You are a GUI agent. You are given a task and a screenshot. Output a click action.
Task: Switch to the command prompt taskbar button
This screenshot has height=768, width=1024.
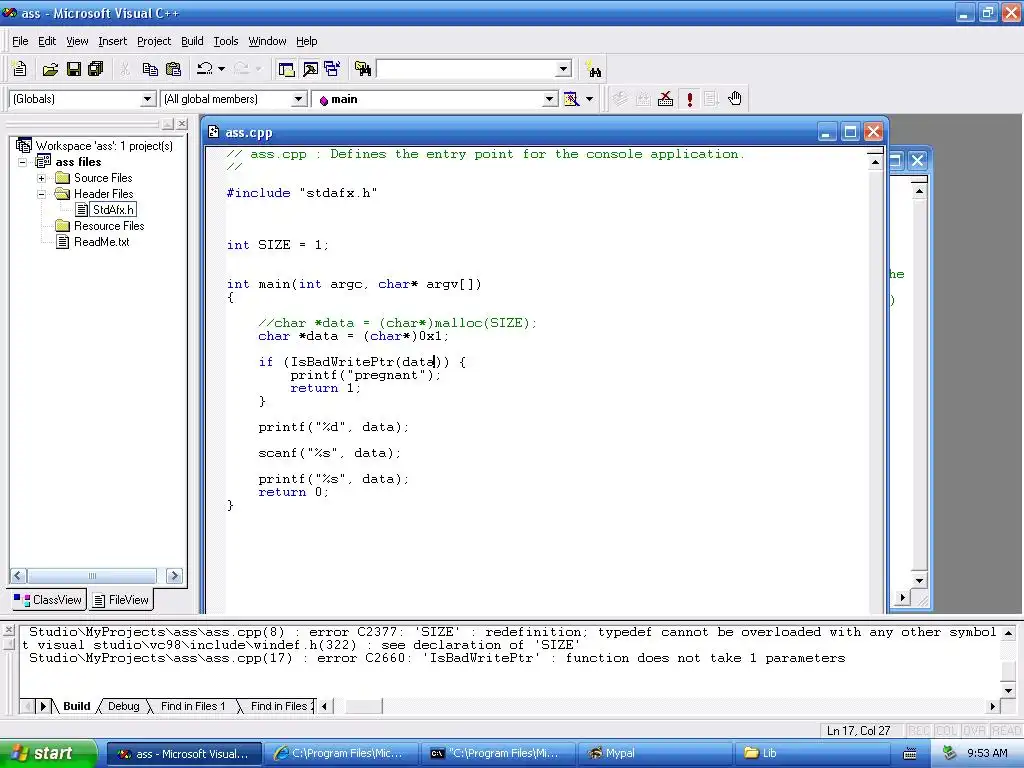[498, 753]
